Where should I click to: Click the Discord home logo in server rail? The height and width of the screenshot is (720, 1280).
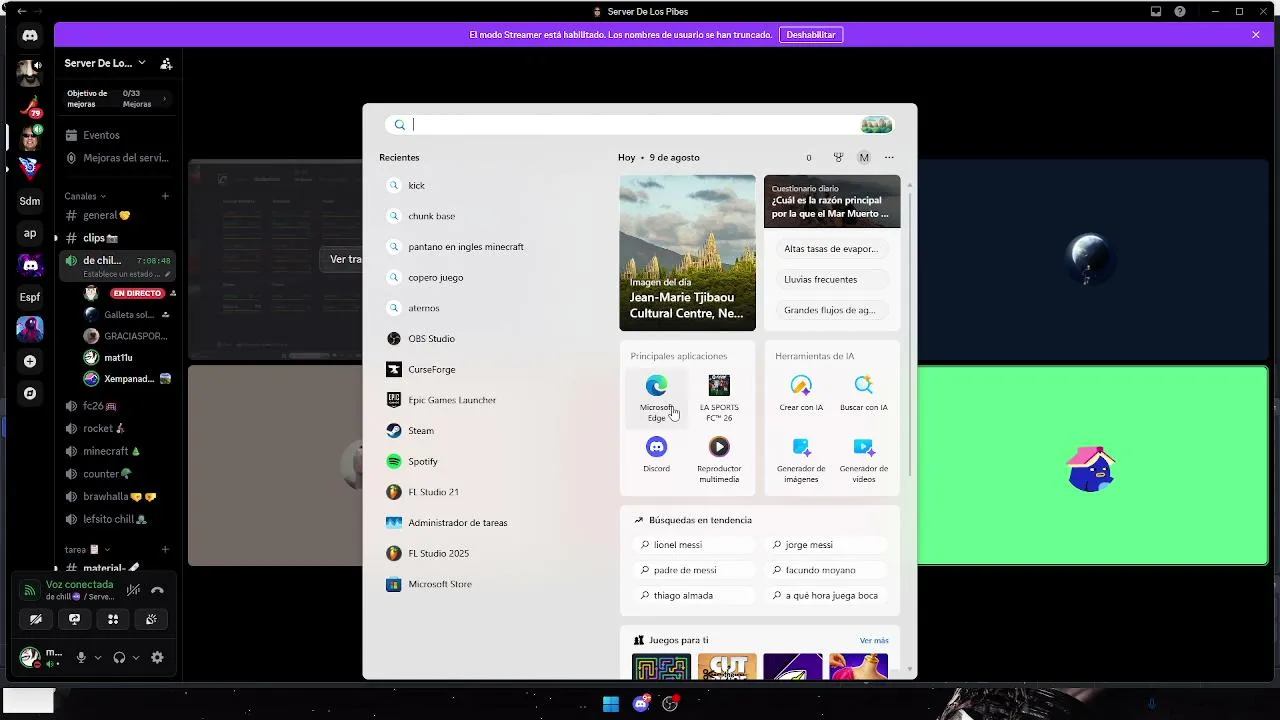[x=30, y=36]
